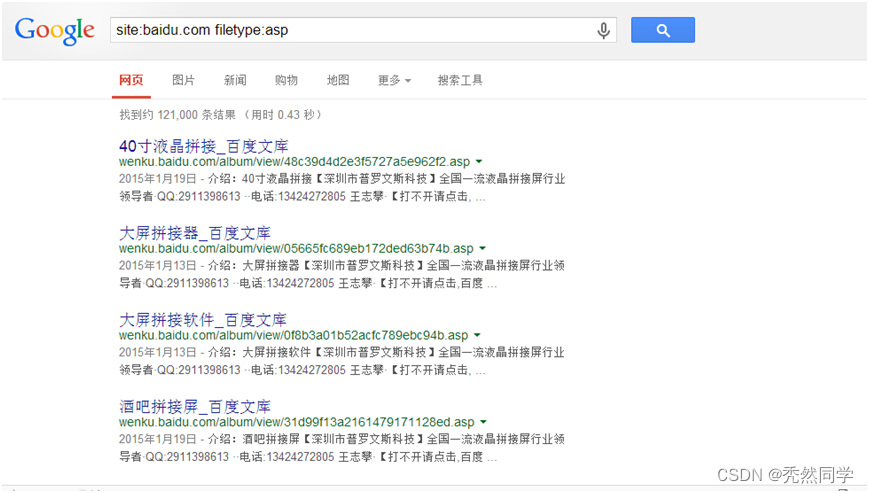Open result 酒吧拼接屏_百度文库
The width and height of the screenshot is (869, 493).
(x=195, y=407)
